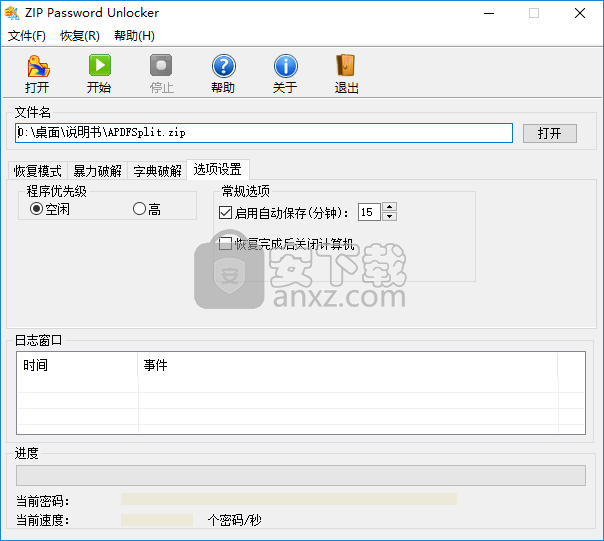Open help via the 帮助 question icon
Screen dimensions: 604x541
coord(223,66)
